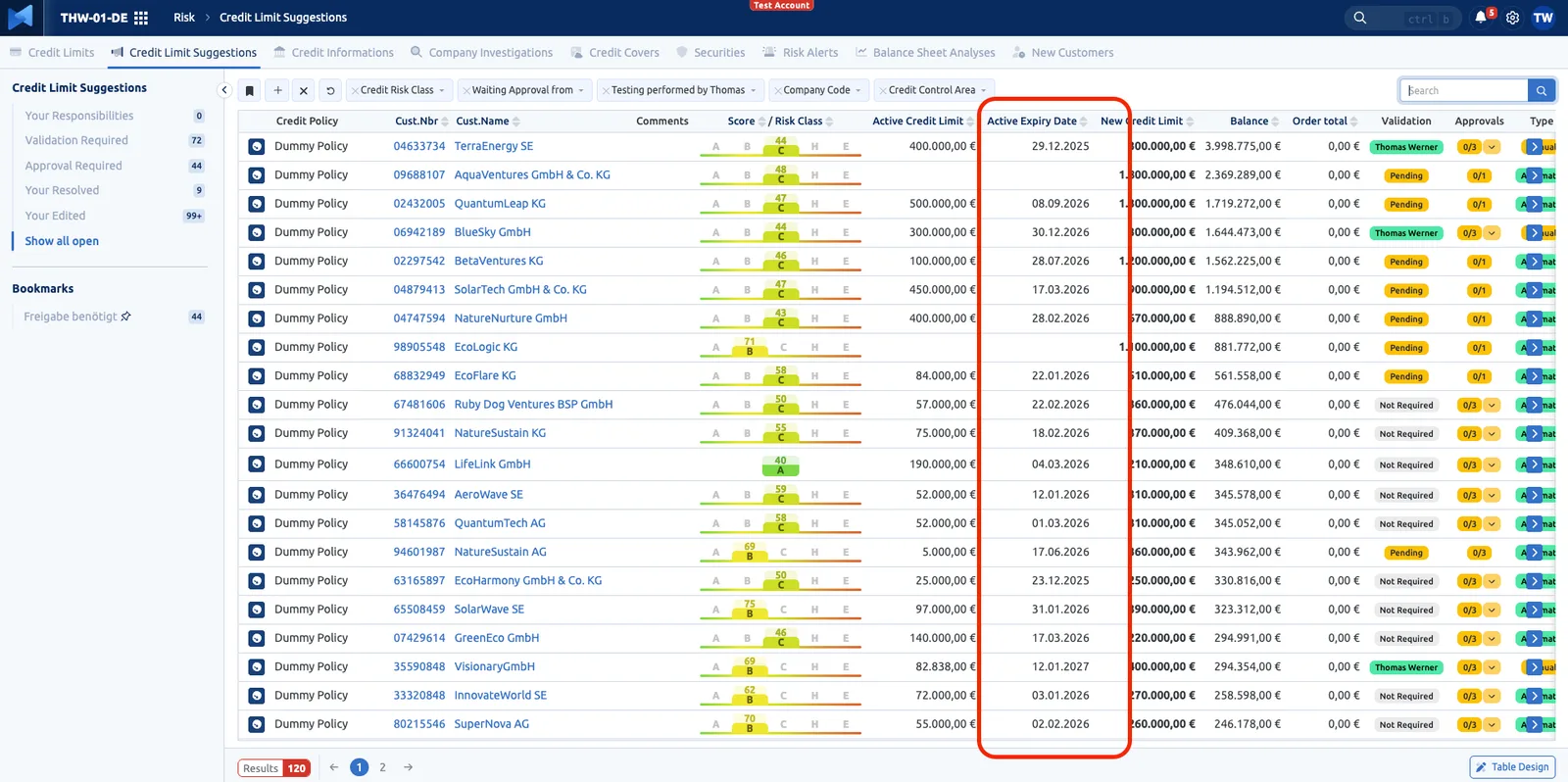Open the Credit Risk Class filter dropdown
The width and height of the screenshot is (1568, 782).
click(x=400, y=90)
